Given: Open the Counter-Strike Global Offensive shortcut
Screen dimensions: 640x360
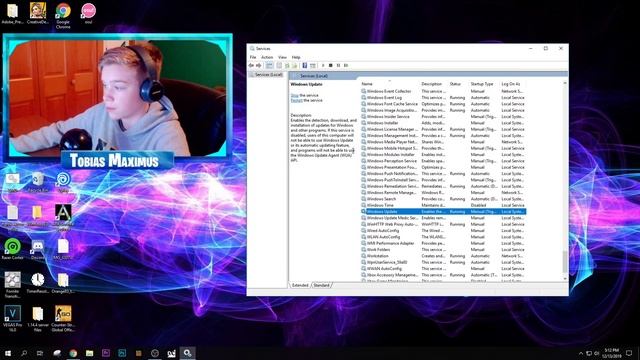Looking at the screenshot, I should point(63,318).
